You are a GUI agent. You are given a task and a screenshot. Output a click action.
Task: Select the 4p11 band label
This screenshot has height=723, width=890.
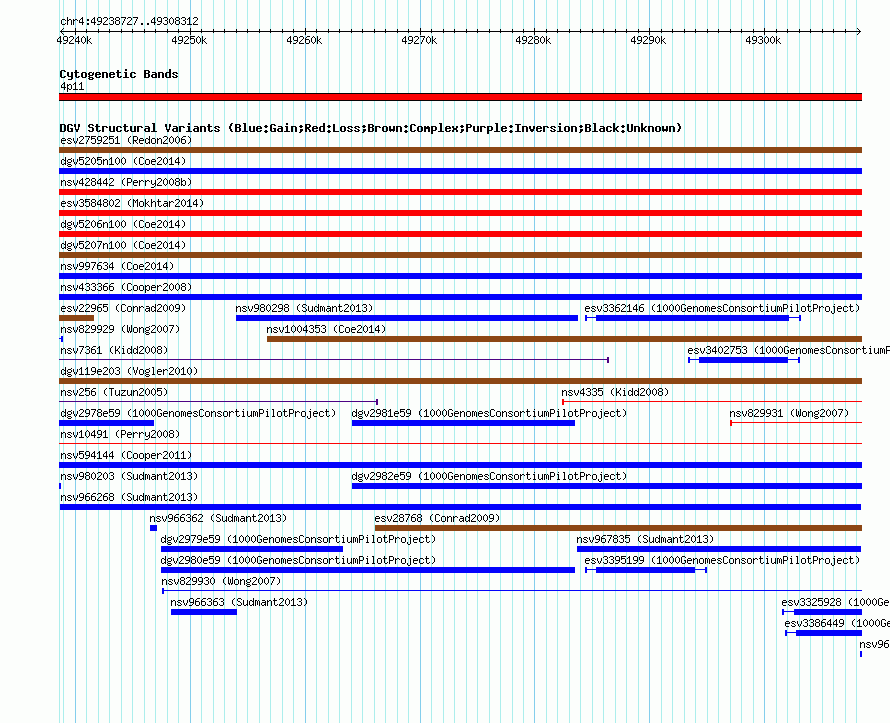72,86
